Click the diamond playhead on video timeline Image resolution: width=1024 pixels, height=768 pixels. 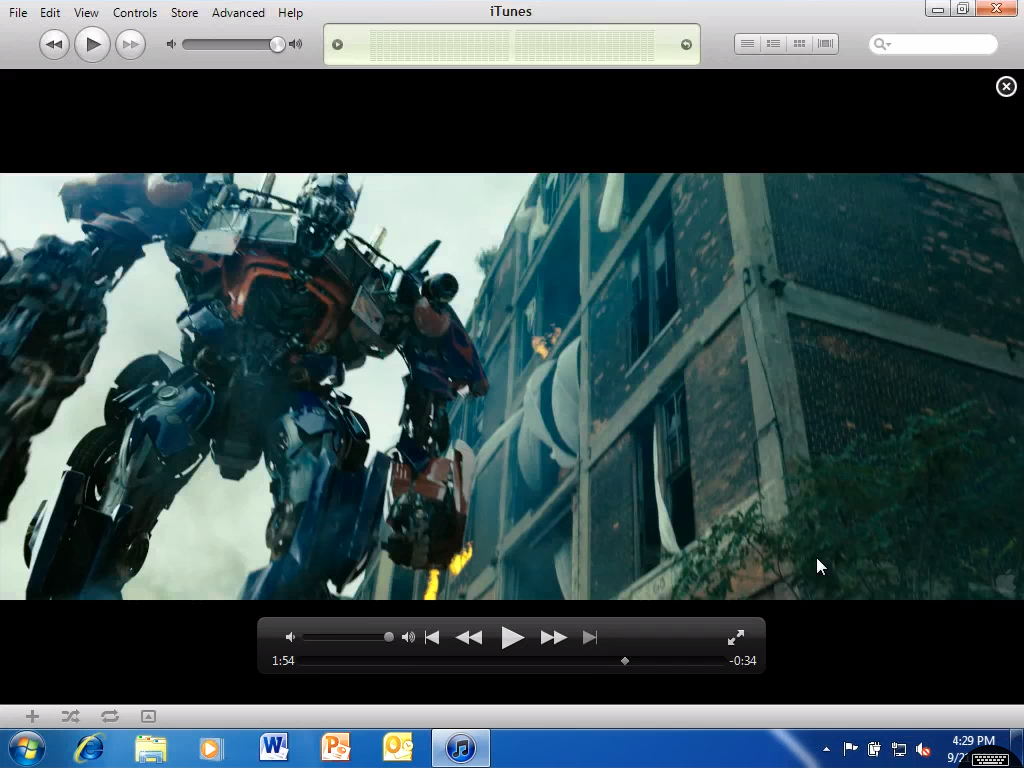point(625,661)
